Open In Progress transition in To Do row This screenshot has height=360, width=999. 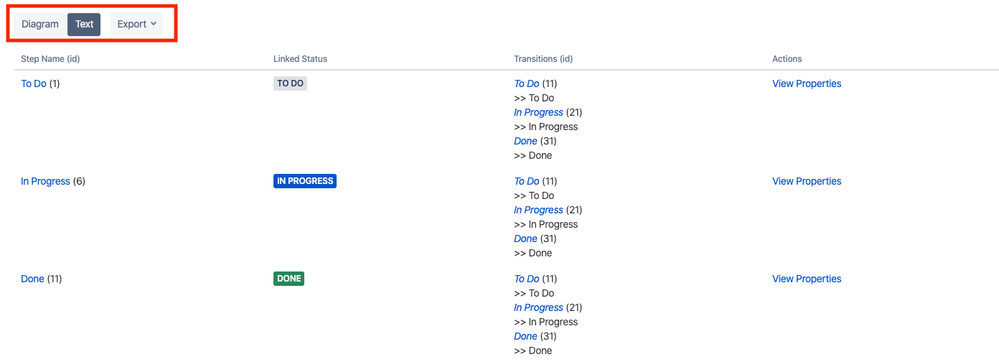click(x=538, y=112)
